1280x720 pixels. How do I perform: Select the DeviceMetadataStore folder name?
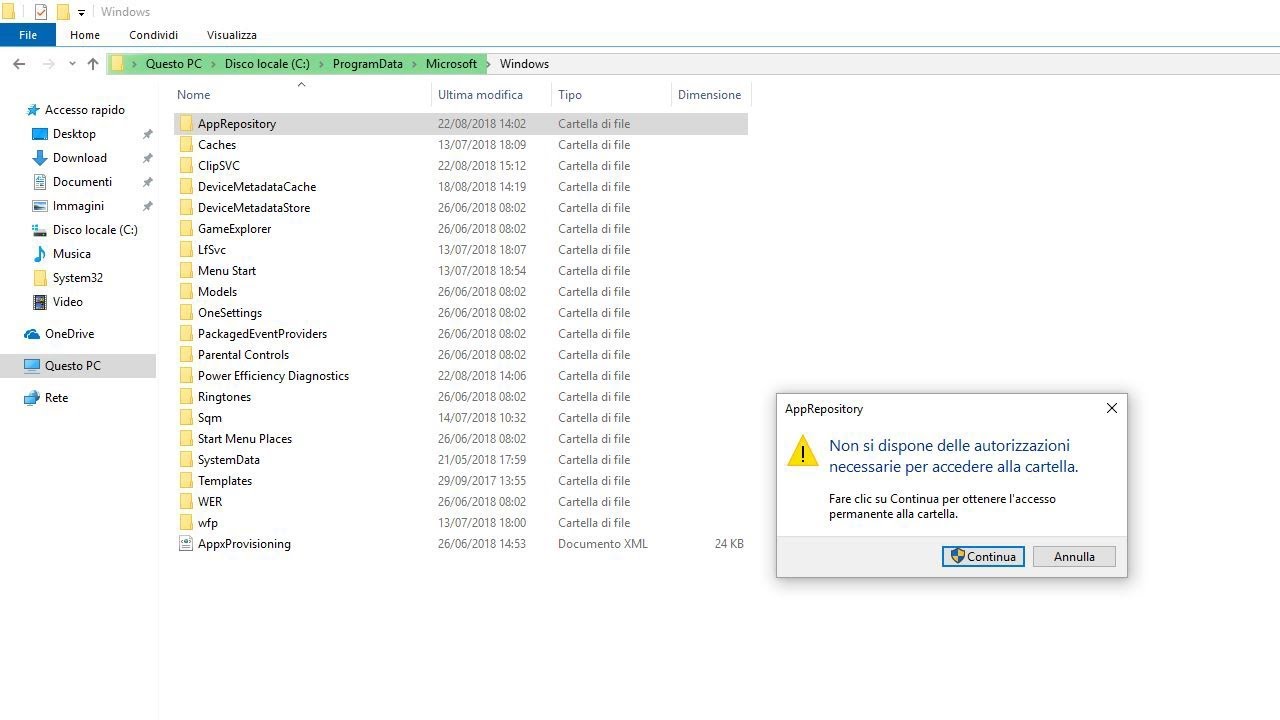point(254,208)
